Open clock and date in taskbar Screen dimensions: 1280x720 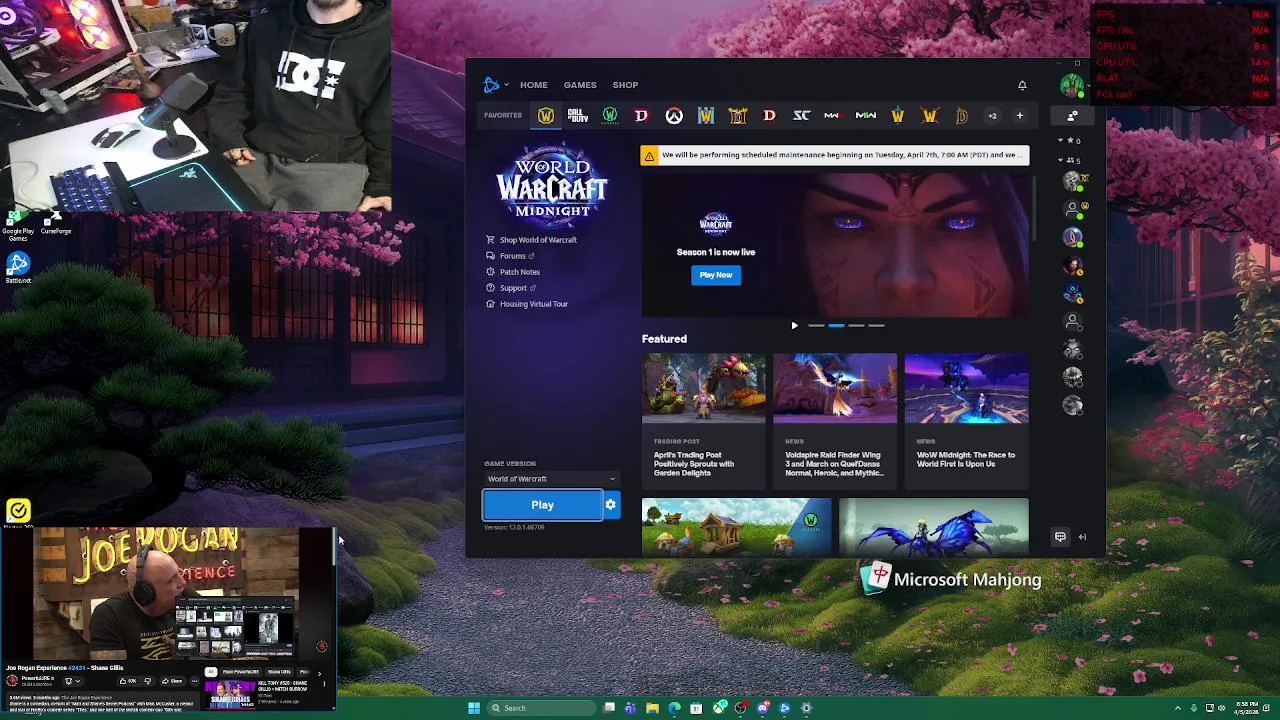click(1247, 708)
